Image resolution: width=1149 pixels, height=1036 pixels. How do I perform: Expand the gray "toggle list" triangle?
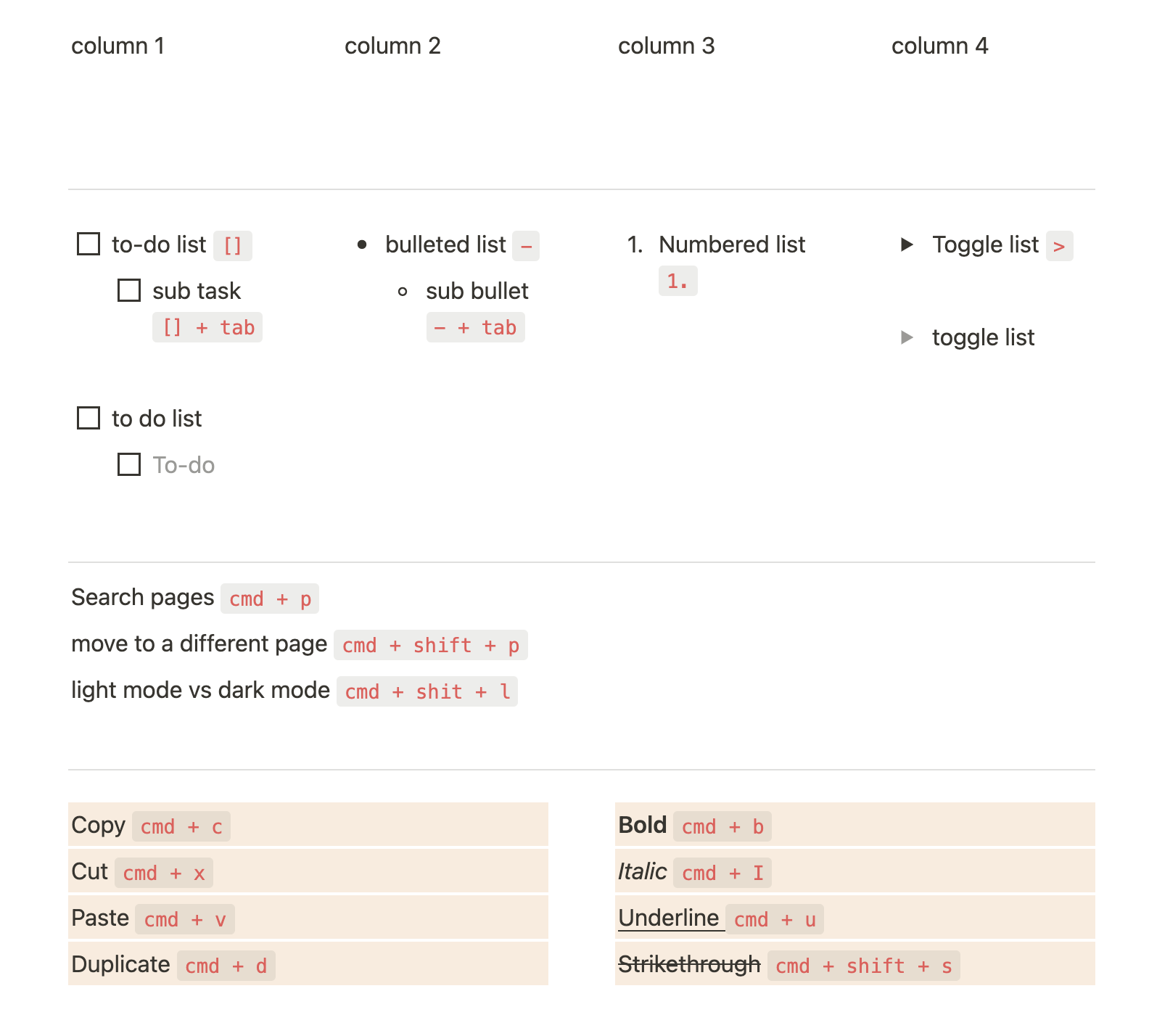906,337
